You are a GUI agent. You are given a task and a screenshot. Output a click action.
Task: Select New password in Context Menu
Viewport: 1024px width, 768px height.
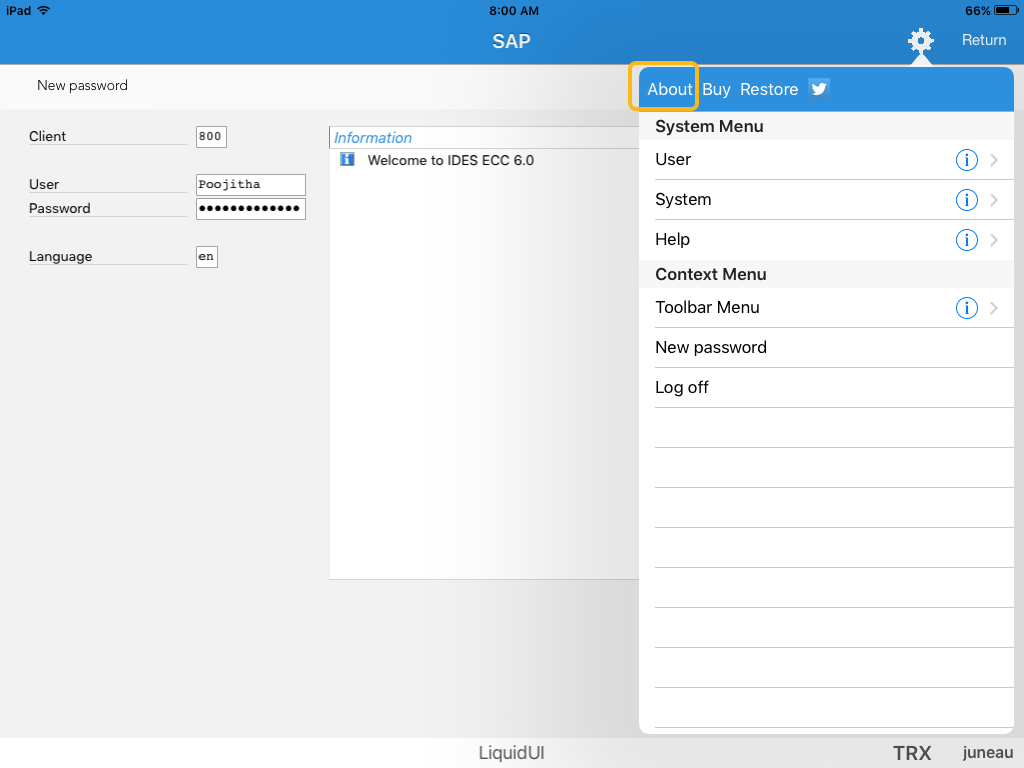[x=711, y=348]
